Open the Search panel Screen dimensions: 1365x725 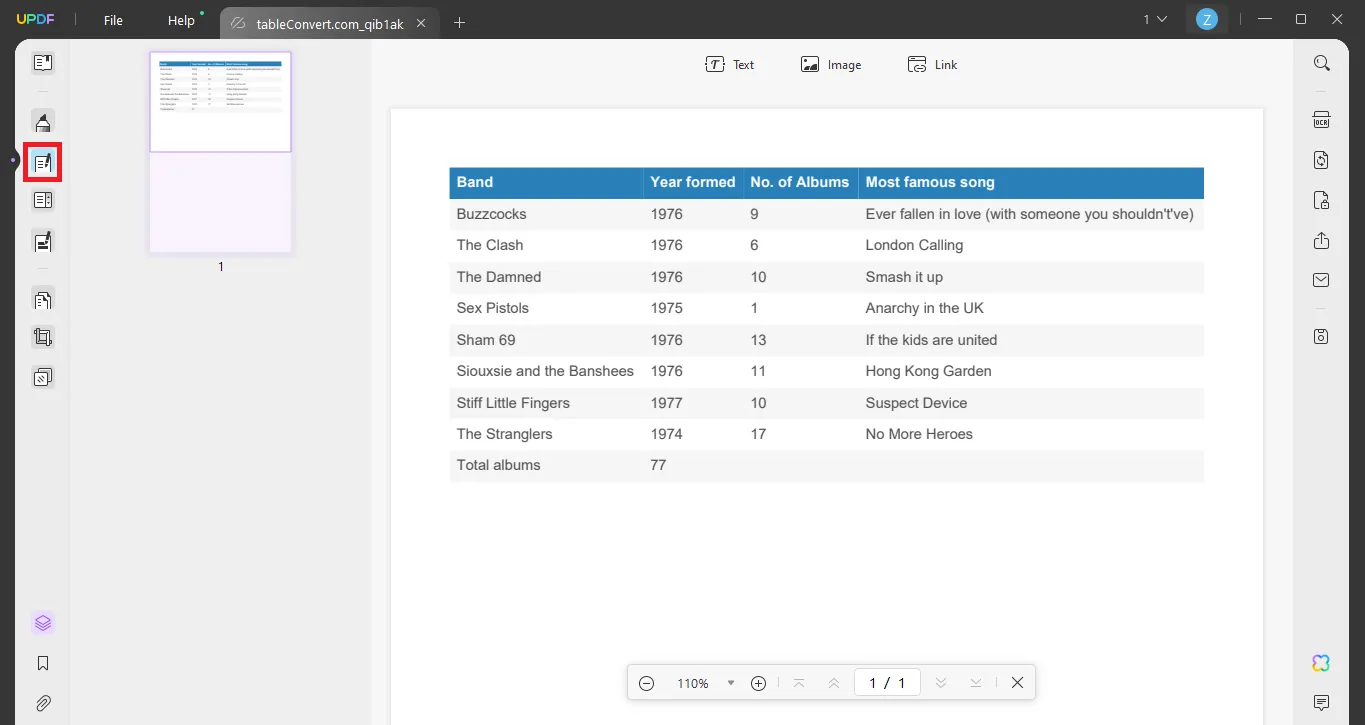click(x=1321, y=62)
